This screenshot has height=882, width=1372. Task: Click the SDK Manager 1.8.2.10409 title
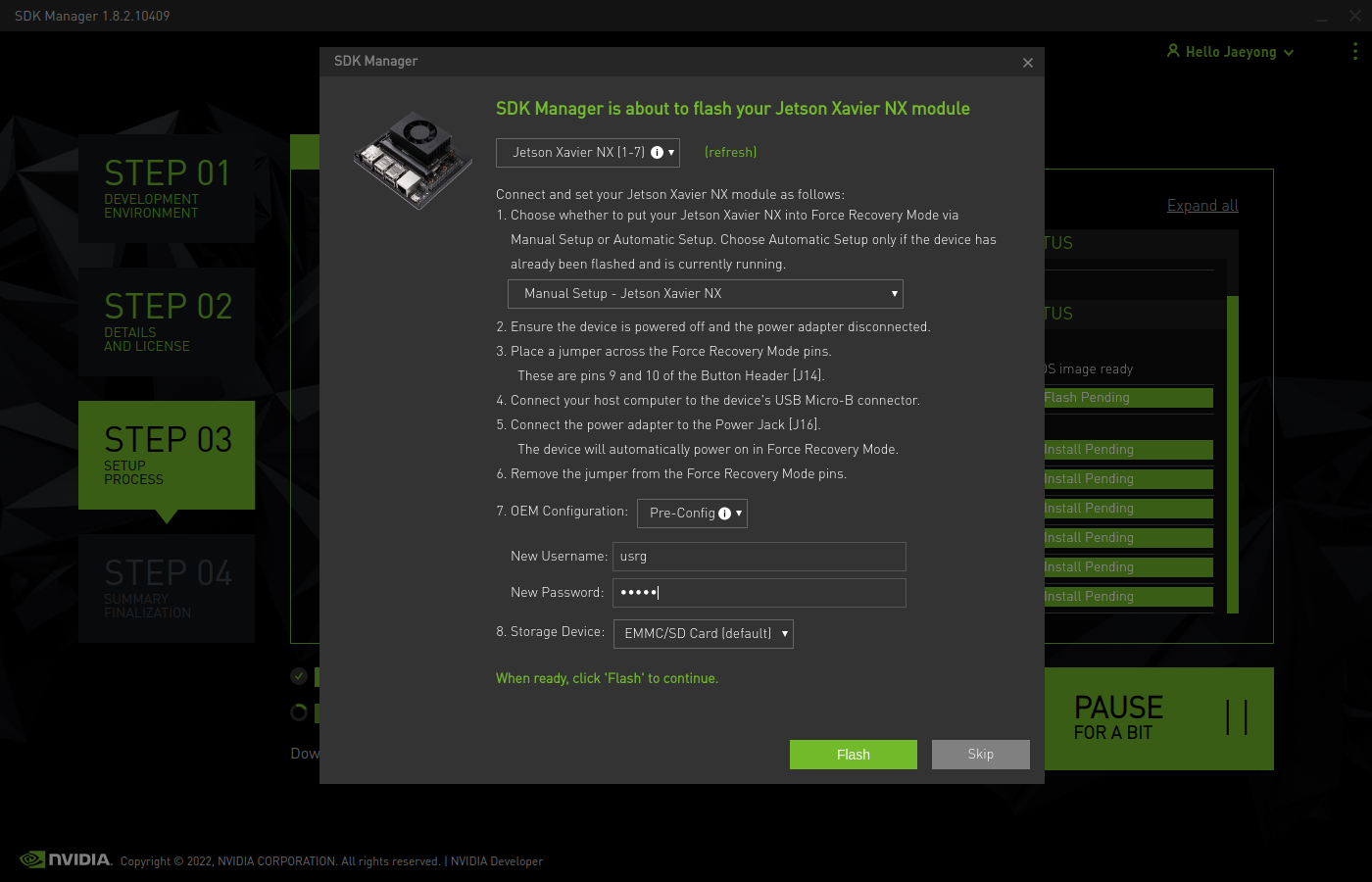pyautogui.click(x=92, y=16)
